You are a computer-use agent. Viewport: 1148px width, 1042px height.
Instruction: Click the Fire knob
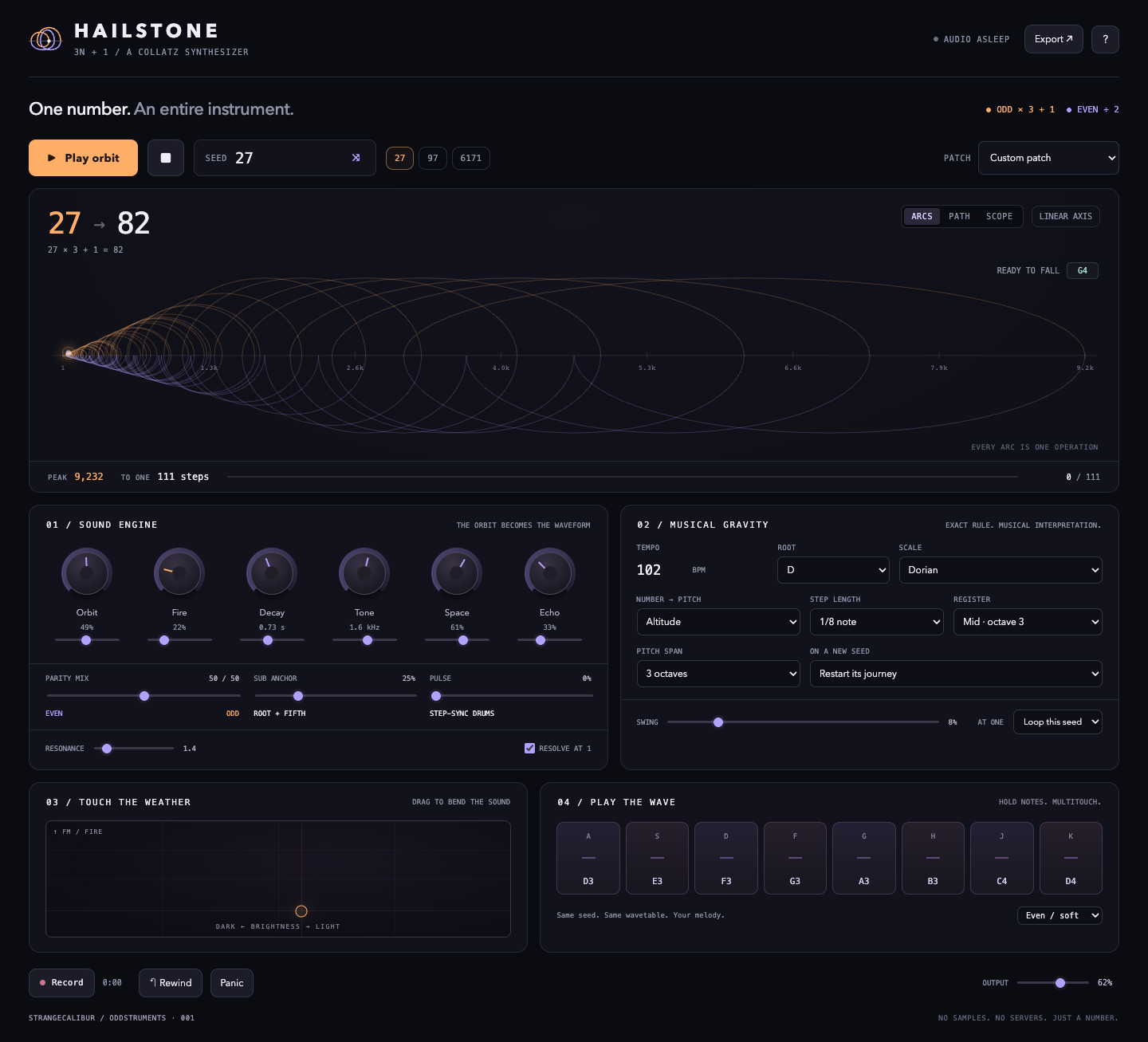pos(179,572)
